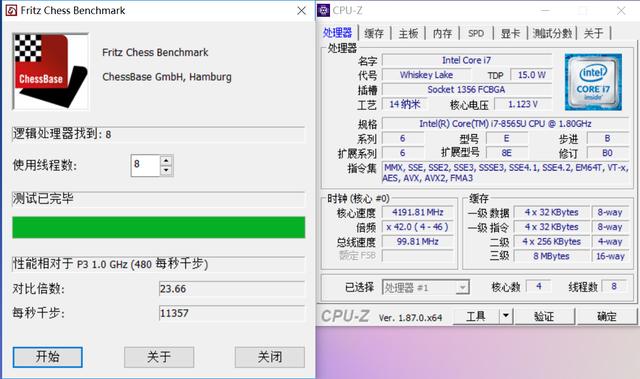The width and height of the screenshot is (640, 379).
Task: Close the Fritz Chess Benchmark window
Action: [301, 11]
